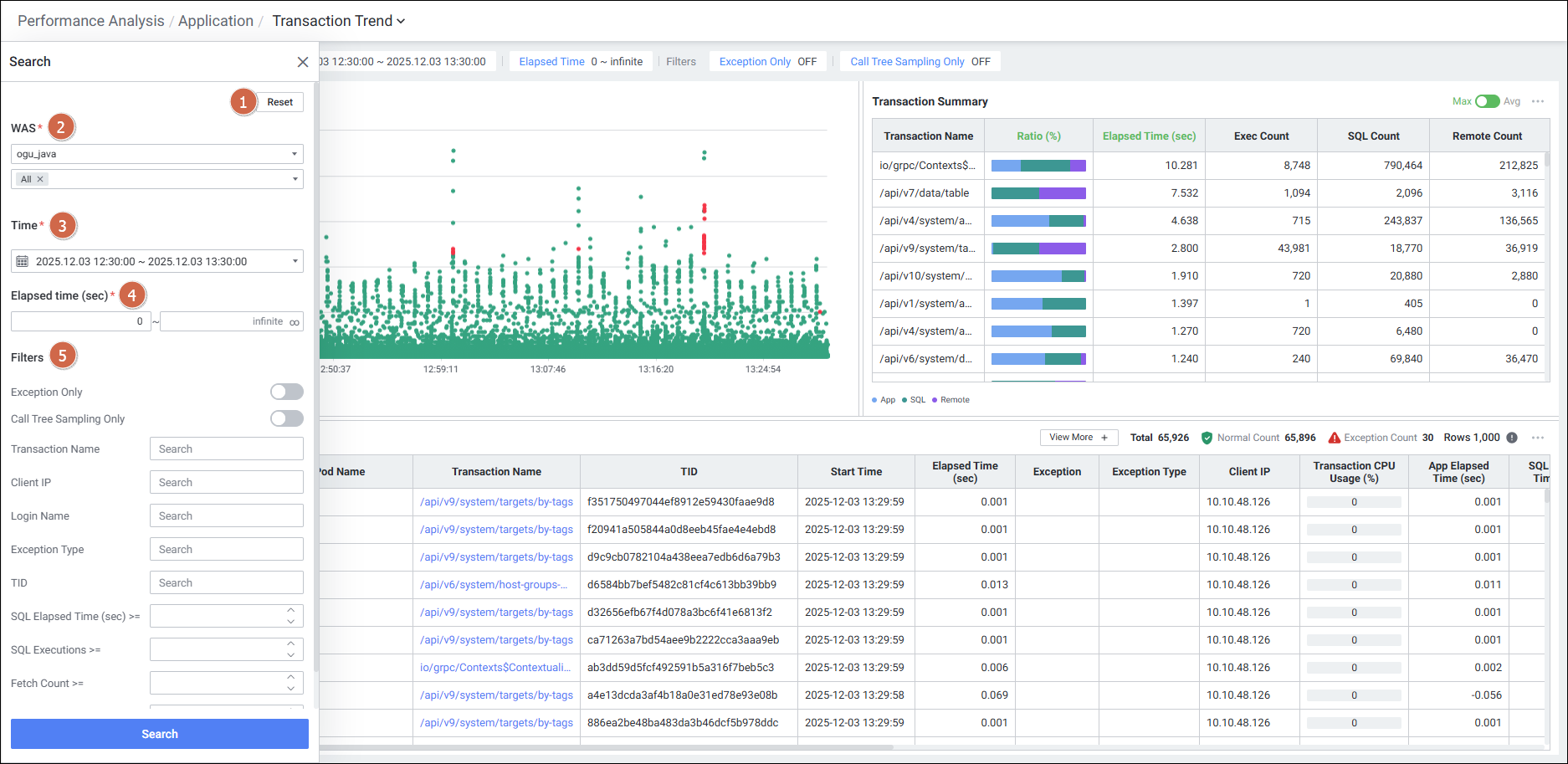Click the ratio bar for /api/v7/data/table

click(1038, 193)
